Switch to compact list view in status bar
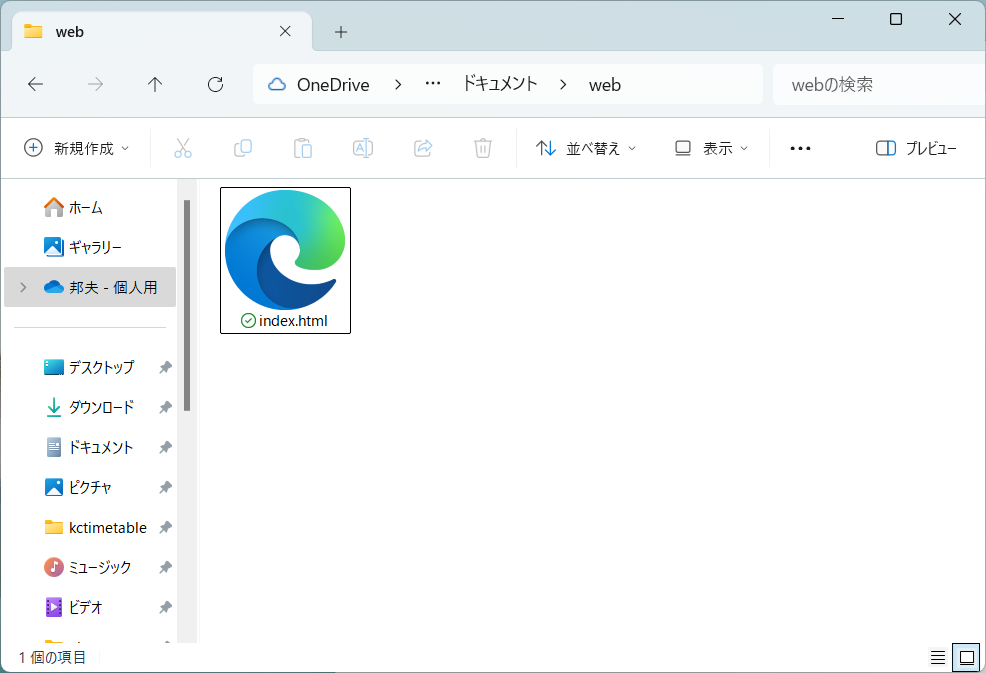This screenshot has width=986, height=673. (x=937, y=657)
